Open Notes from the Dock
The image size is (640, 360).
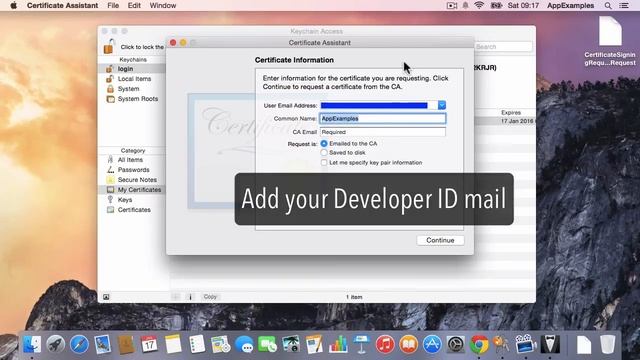tap(173, 344)
